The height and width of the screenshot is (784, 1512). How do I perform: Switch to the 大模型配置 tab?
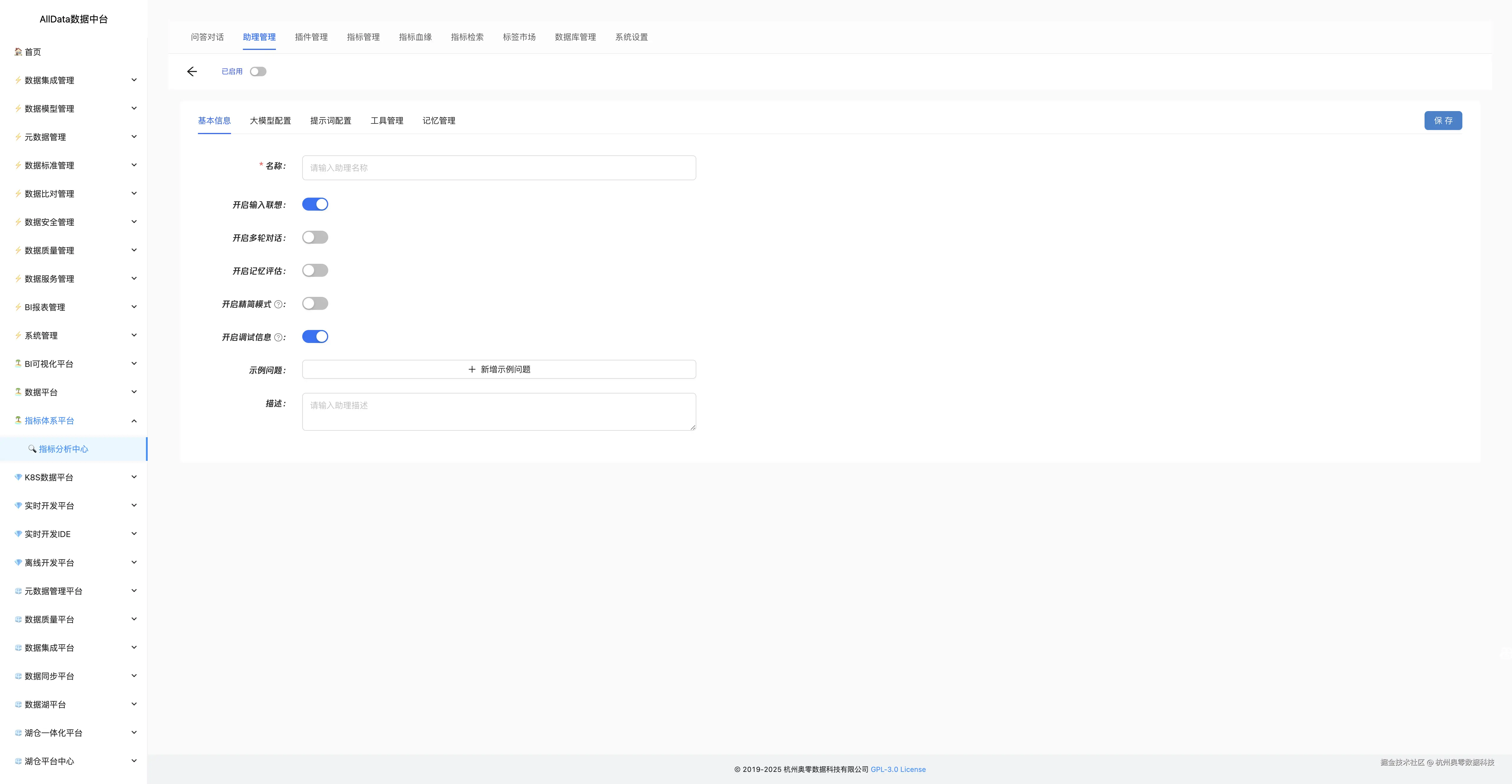tap(270, 121)
